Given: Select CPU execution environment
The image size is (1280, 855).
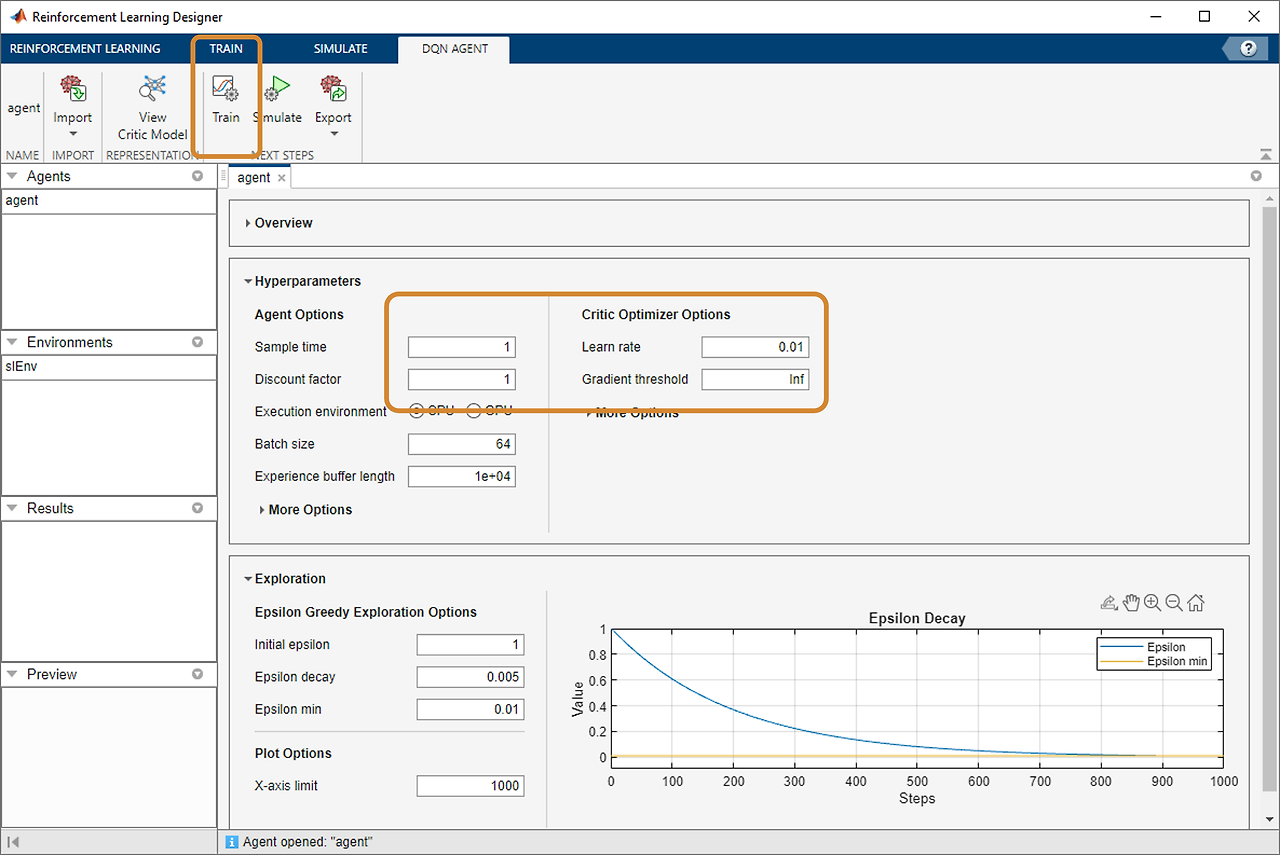Looking at the screenshot, I should (x=416, y=411).
